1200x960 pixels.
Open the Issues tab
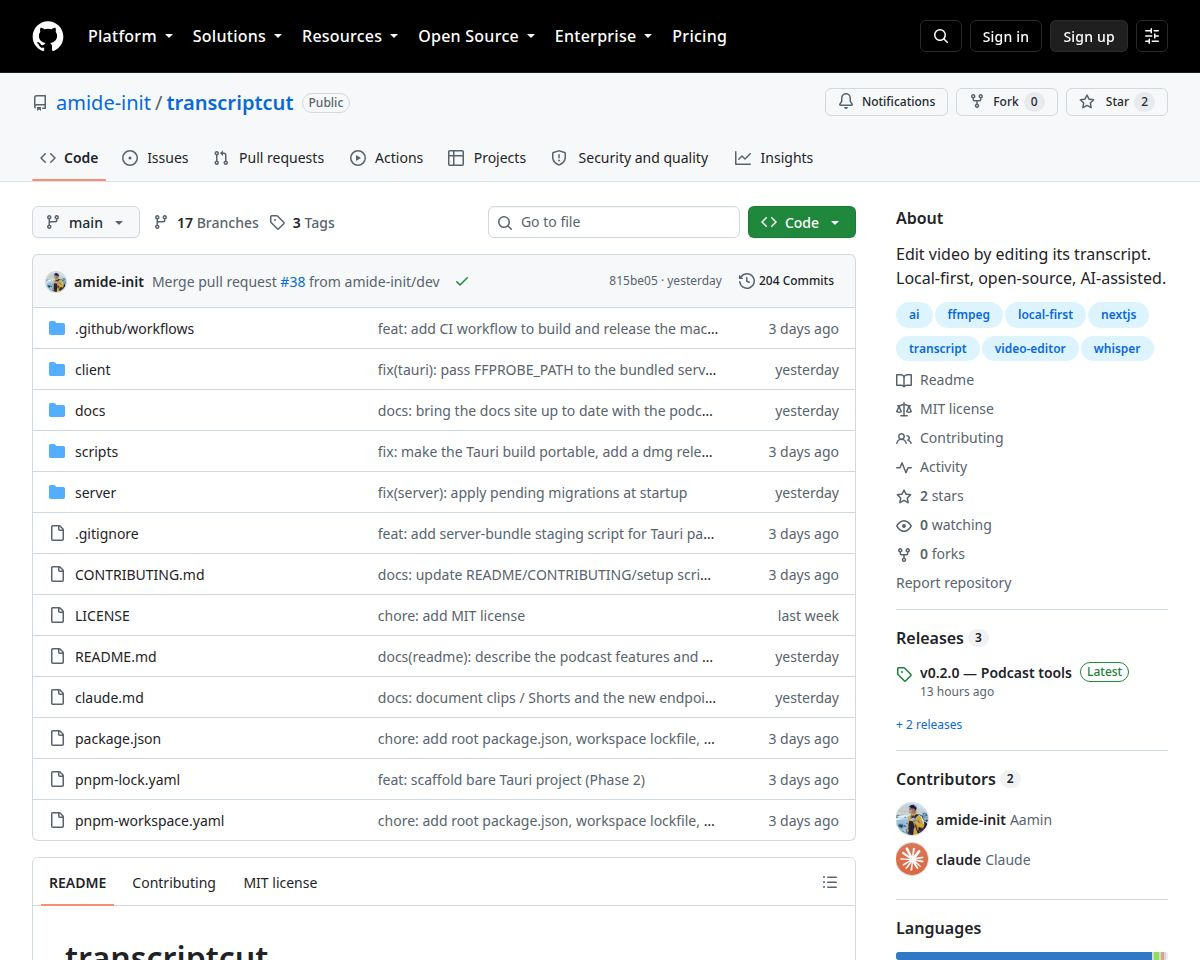pos(155,158)
